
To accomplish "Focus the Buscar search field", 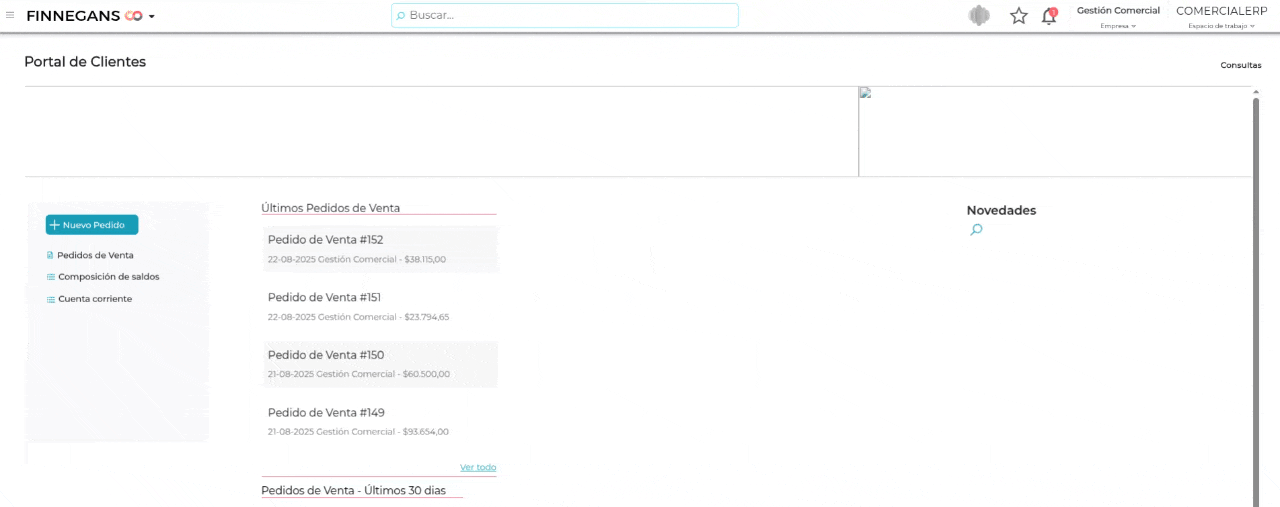I will [x=565, y=16].
